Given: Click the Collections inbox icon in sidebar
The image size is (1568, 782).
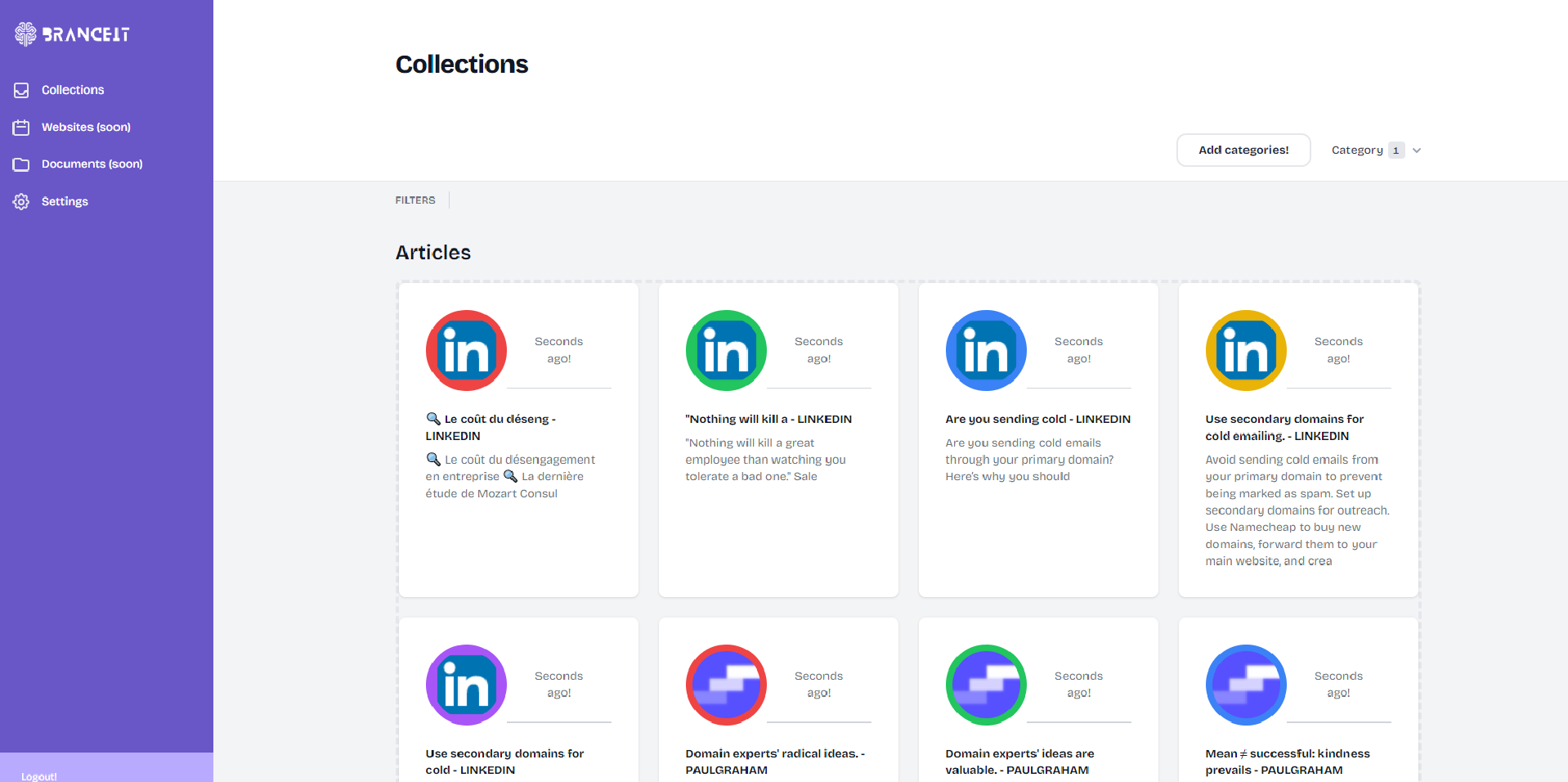Looking at the screenshot, I should [21, 90].
